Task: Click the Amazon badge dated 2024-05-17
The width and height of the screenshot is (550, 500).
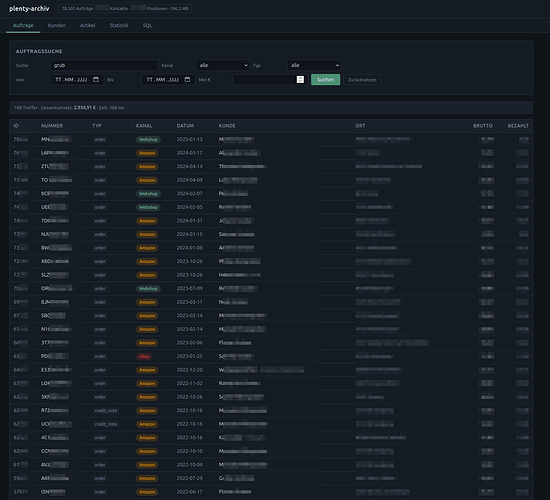Action: pos(147,153)
